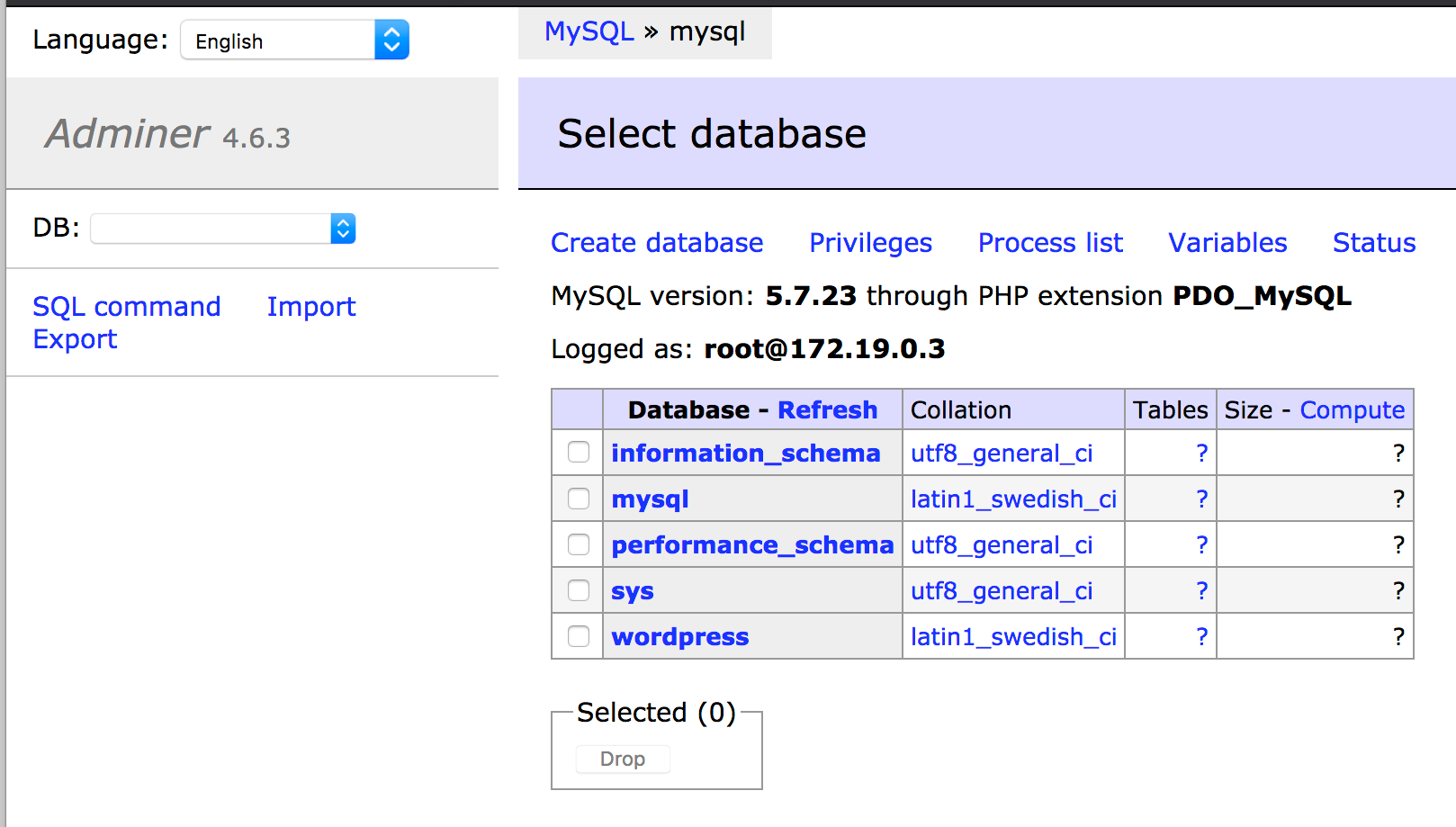The image size is (1456, 827).
Task: Open the Import link
Action: point(311,307)
